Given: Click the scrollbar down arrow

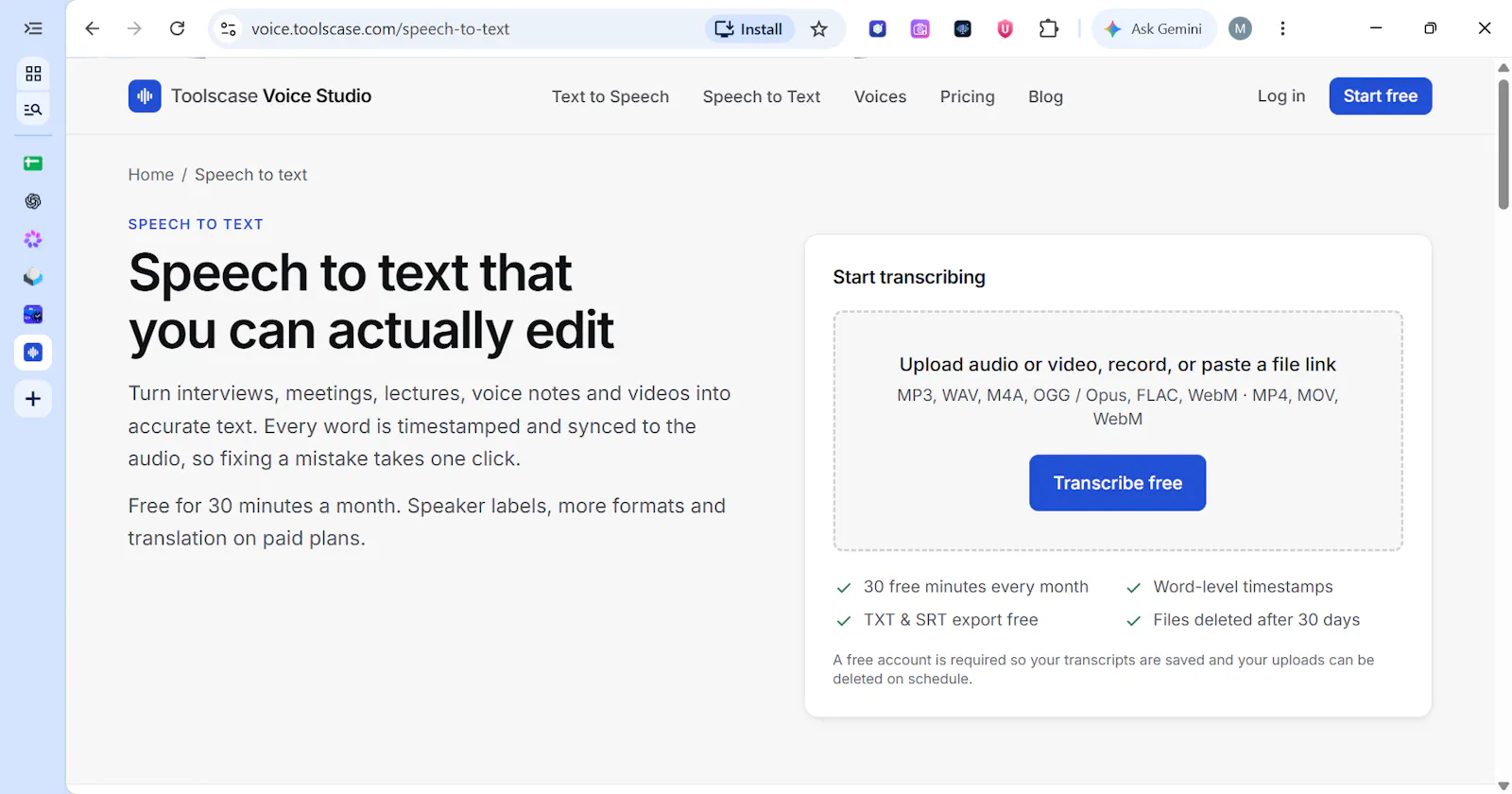Looking at the screenshot, I should tap(1503, 785).
